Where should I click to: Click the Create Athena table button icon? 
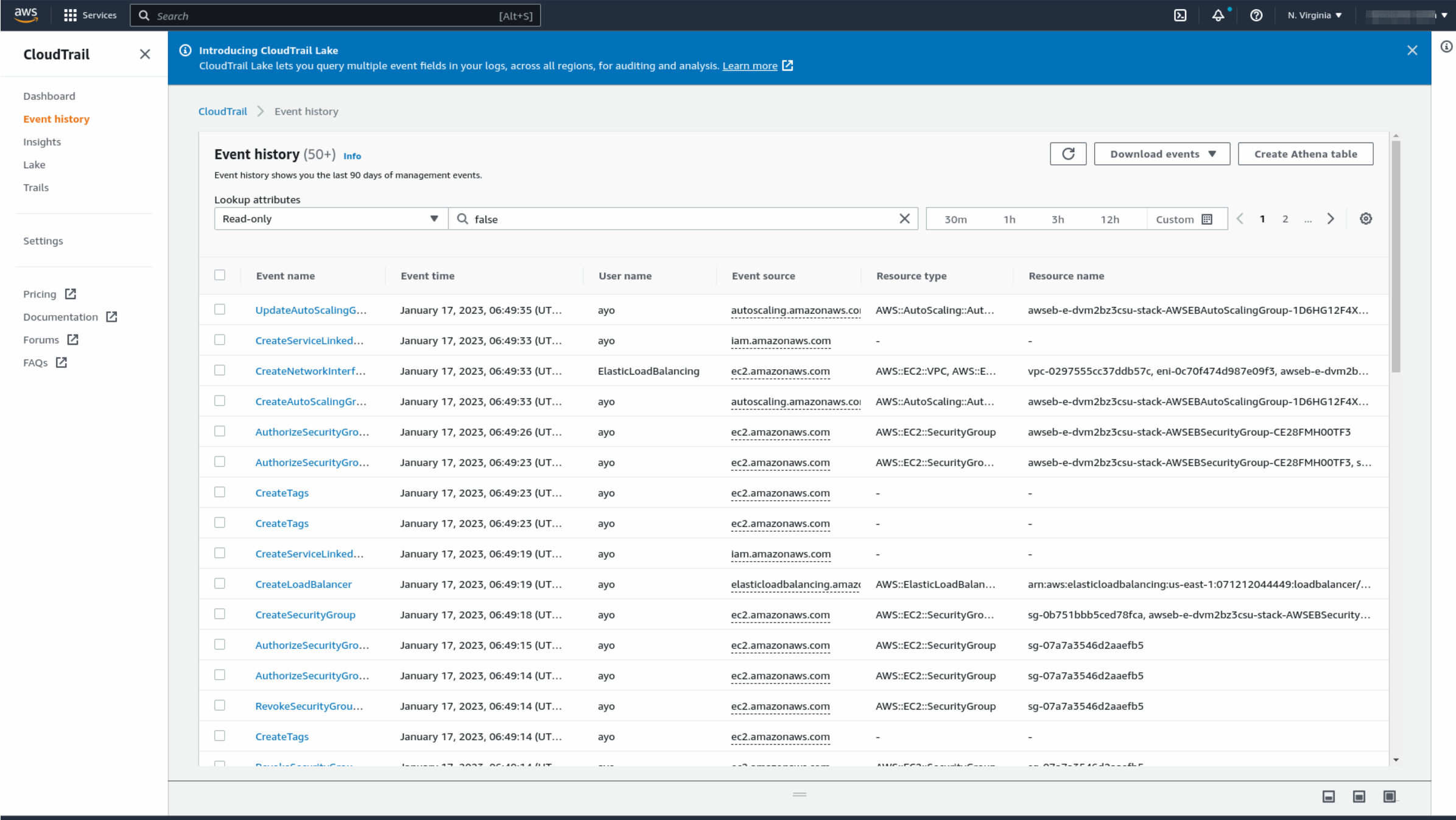(1306, 154)
